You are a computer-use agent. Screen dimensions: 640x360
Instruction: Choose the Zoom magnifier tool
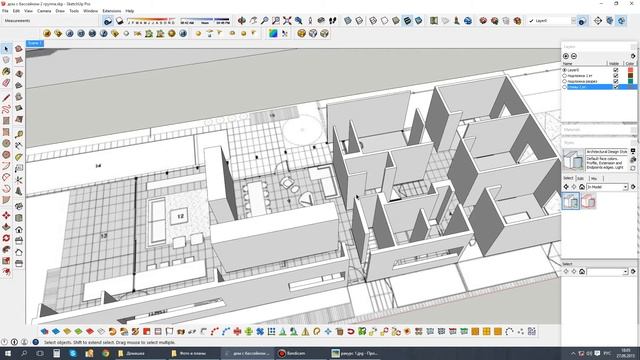[264, 20]
